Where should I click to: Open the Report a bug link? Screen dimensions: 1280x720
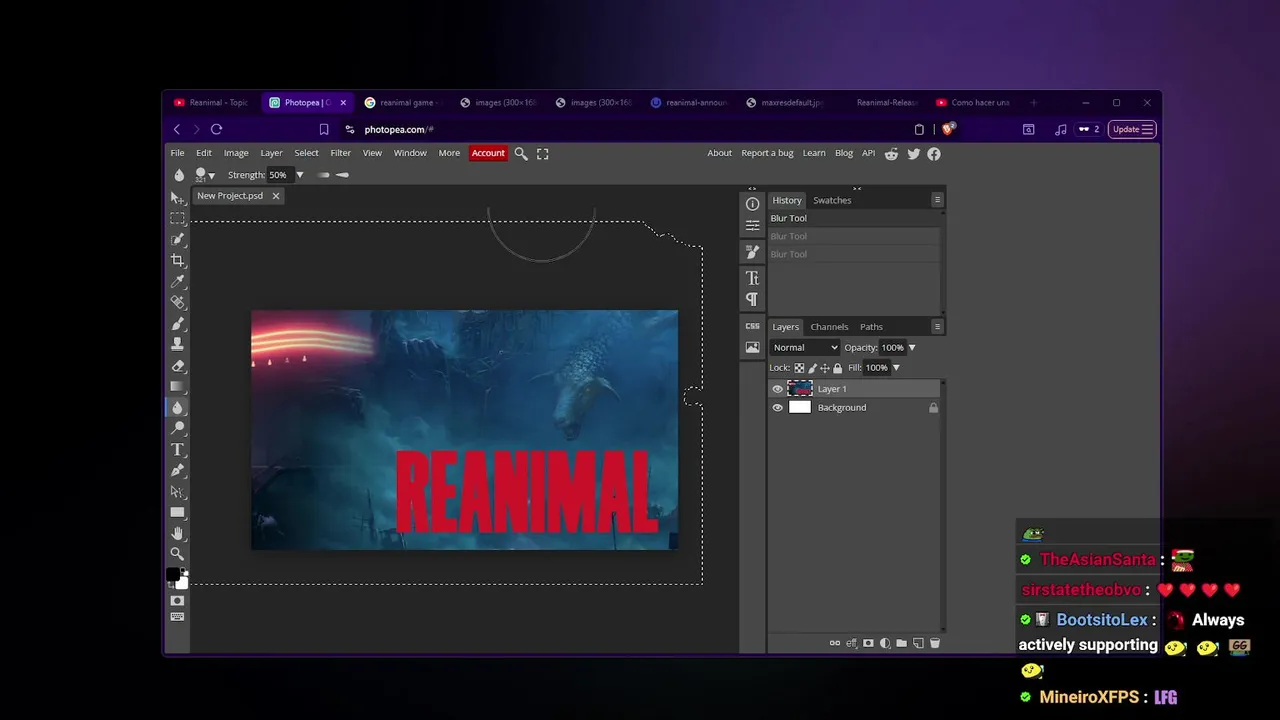[x=767, y=153]
